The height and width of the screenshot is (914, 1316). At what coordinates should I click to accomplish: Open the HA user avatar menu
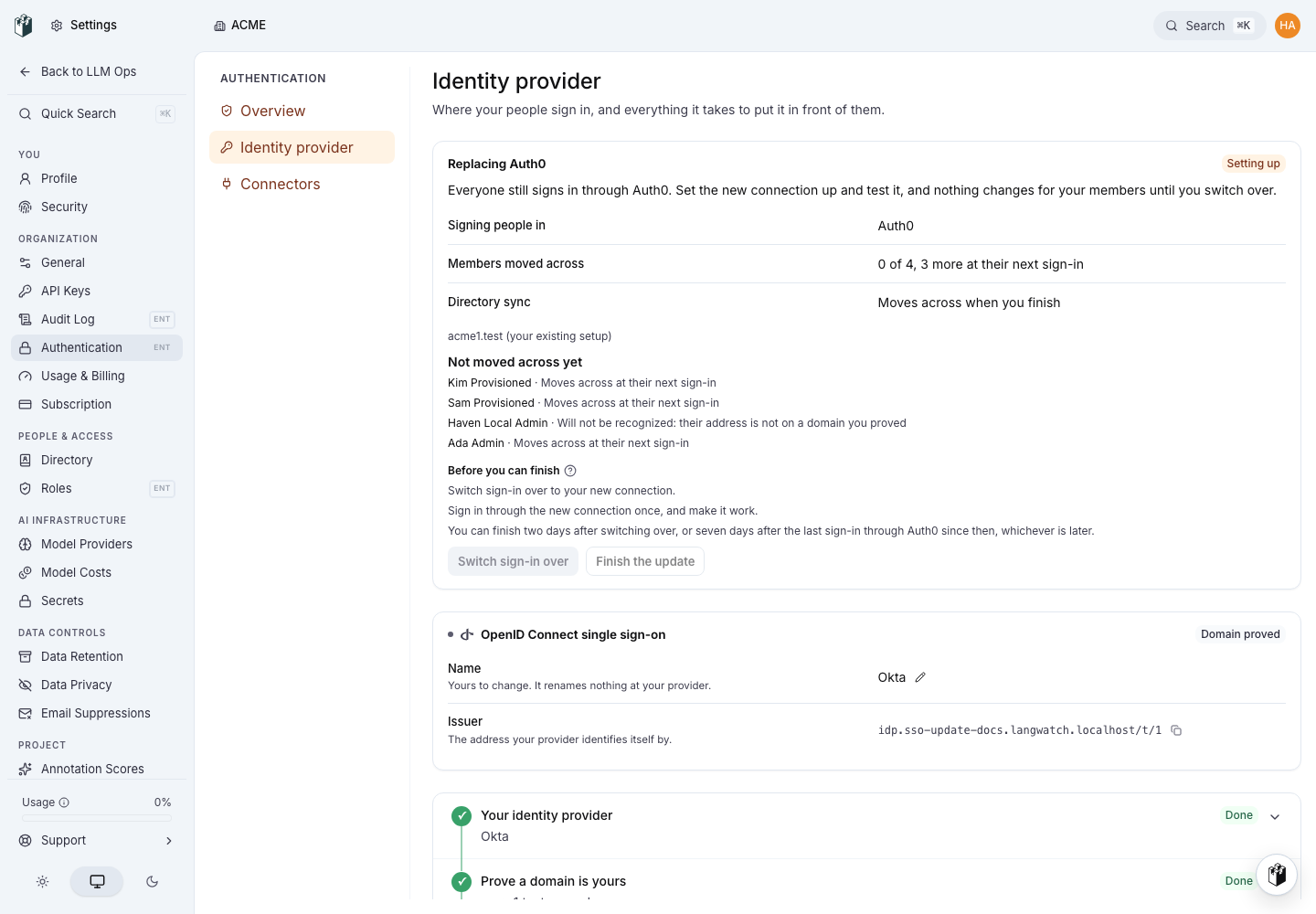pos(1288,26)
